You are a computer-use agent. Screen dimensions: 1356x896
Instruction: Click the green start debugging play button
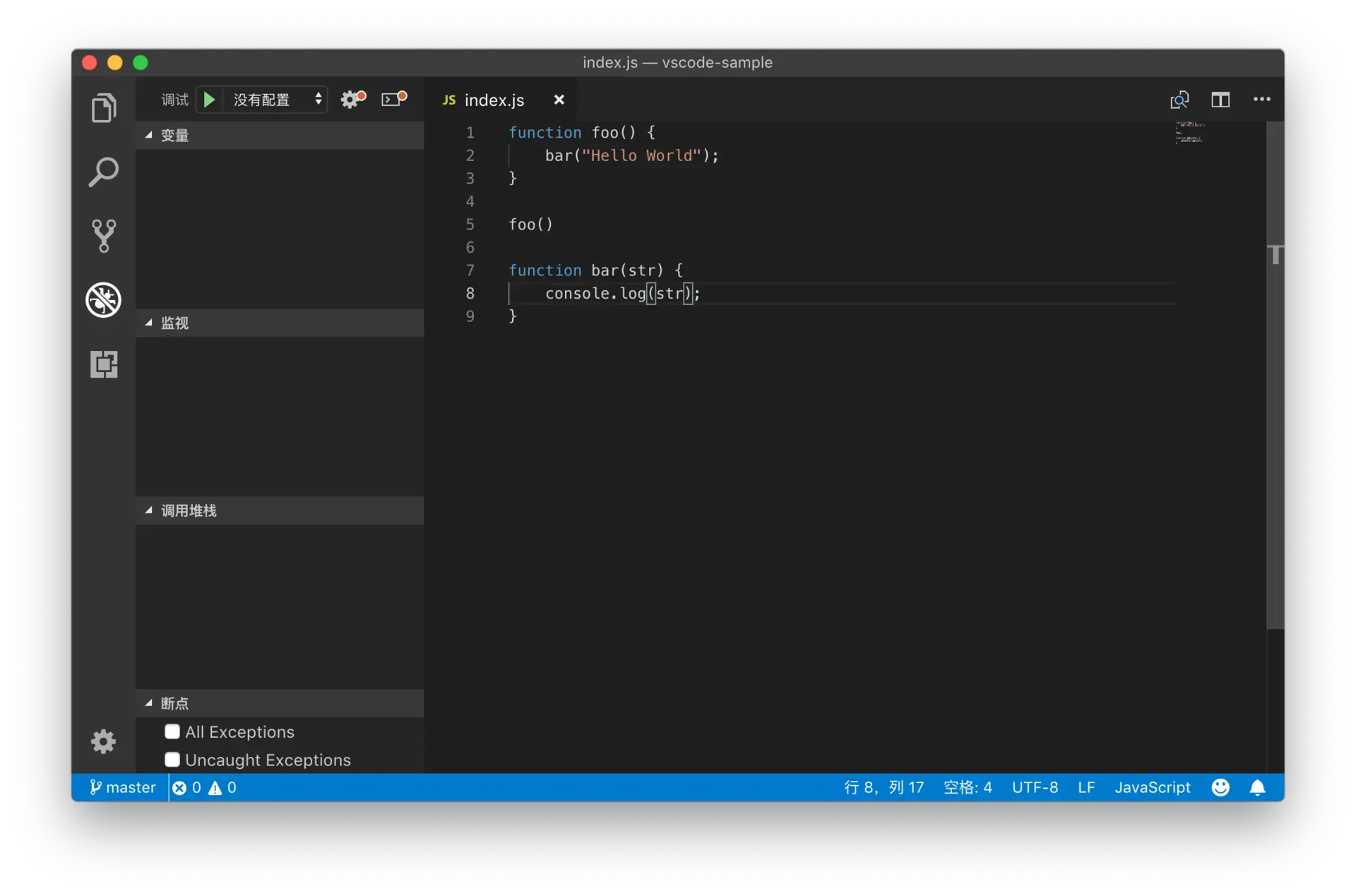point(209,100)
